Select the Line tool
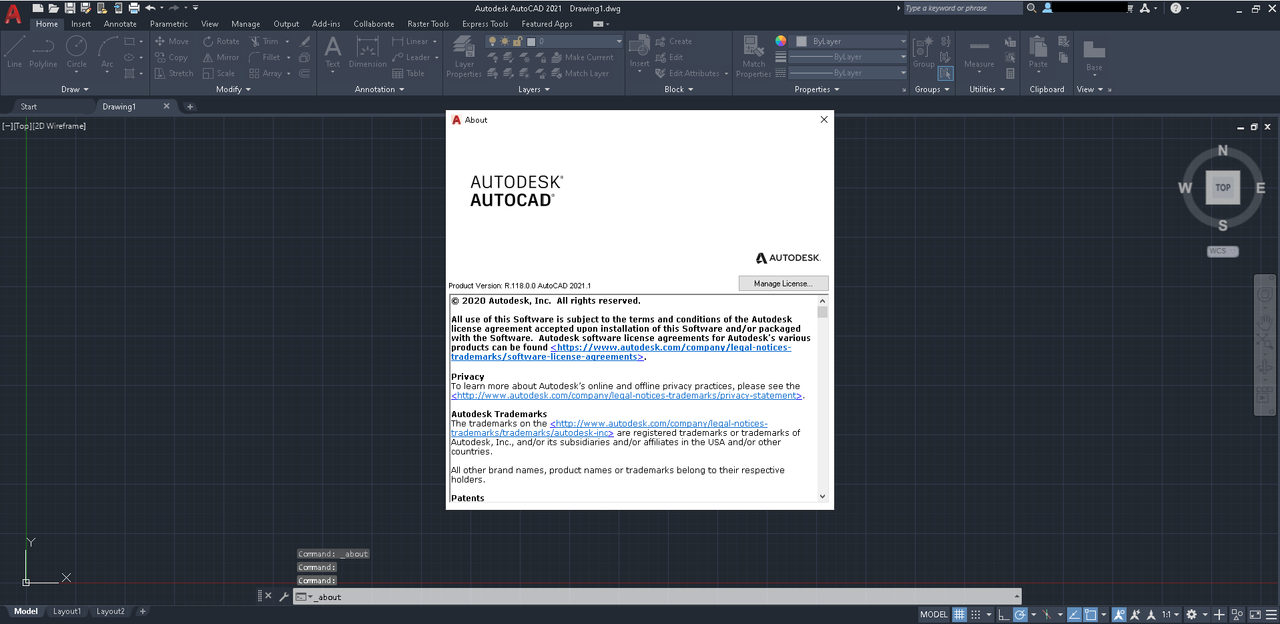Viewport: 1280px width, 624px height. (14, 51)
